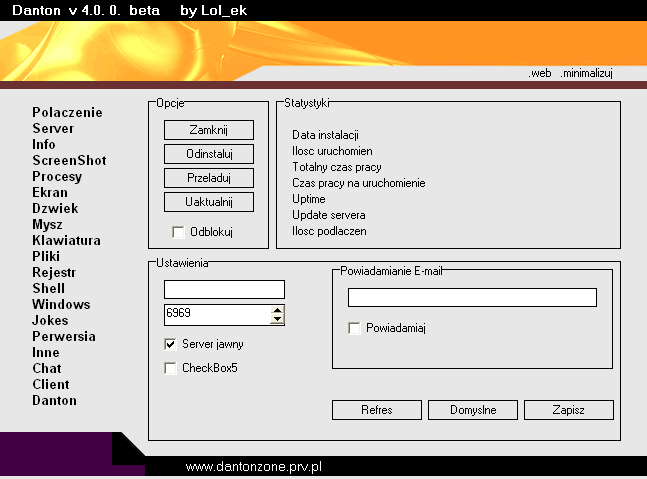Click the Zamknij button
Image resolution: width=647 pixels, height=479 pixels.
(x=208, y=130)
